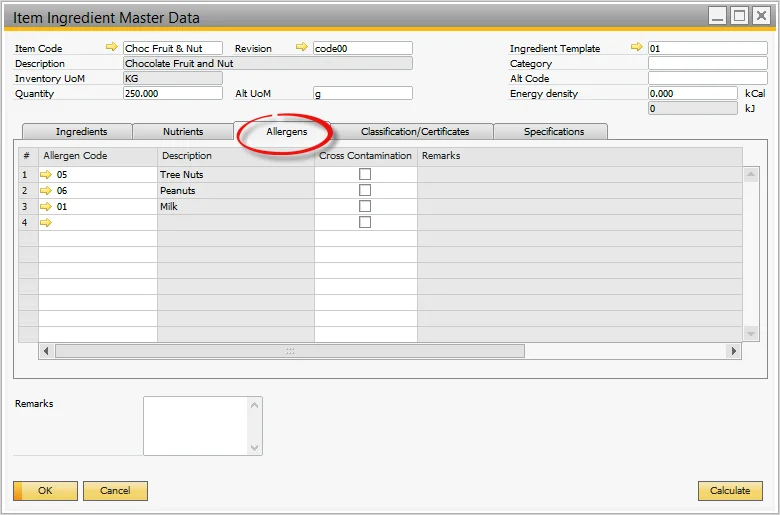This screenshot has height=515, width=780.
Task: Click the Ingredient Template field
Action: [708, 48]
